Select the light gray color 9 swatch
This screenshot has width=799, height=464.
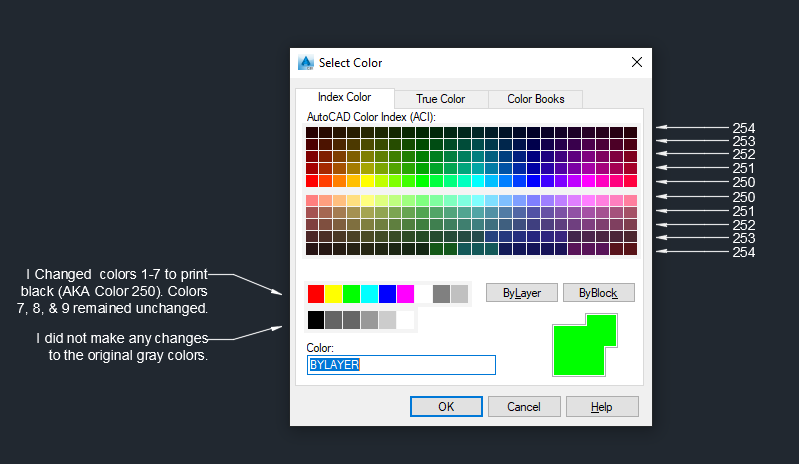click(459, 294)
